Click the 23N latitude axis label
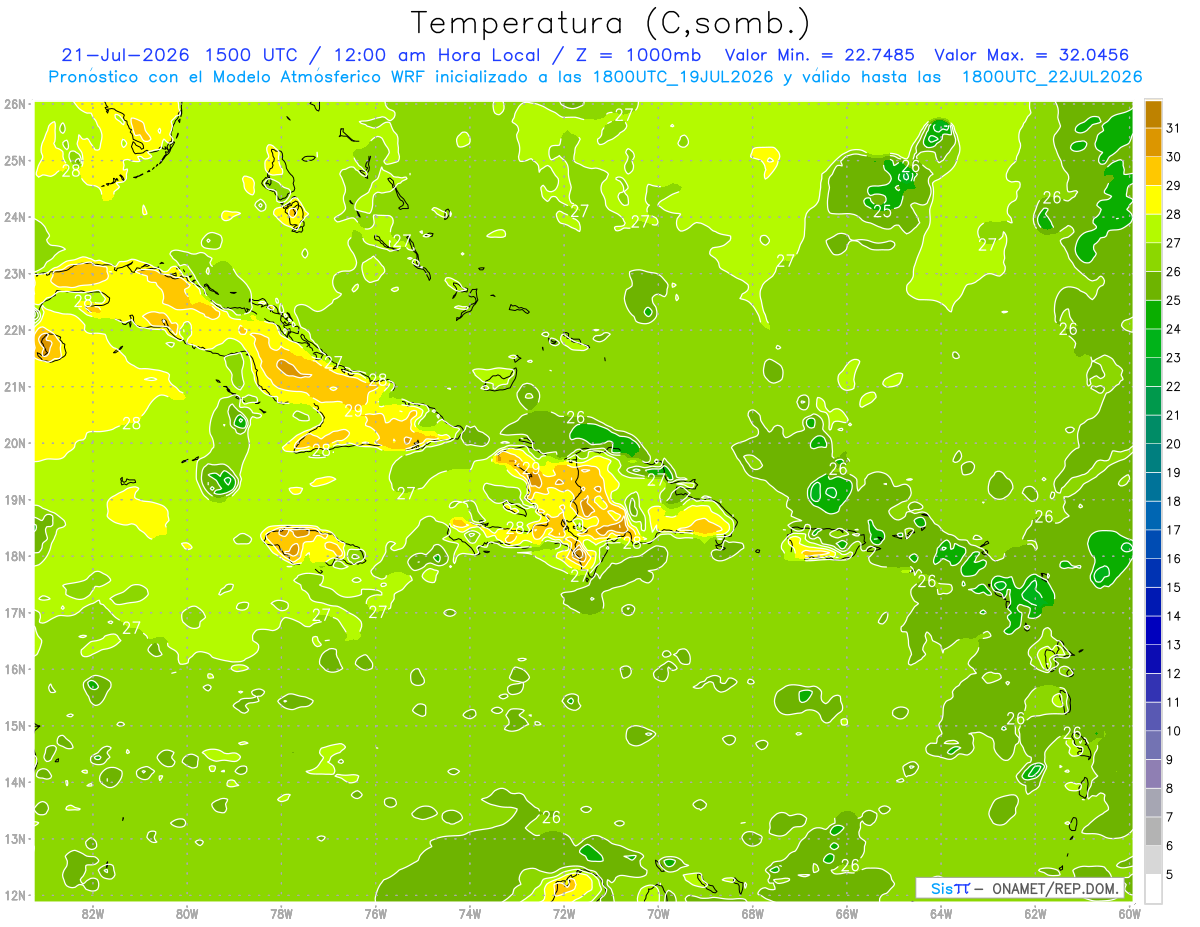Viewport: 1200px width, 927px height. pyautogui.click(x=15, y=273)
